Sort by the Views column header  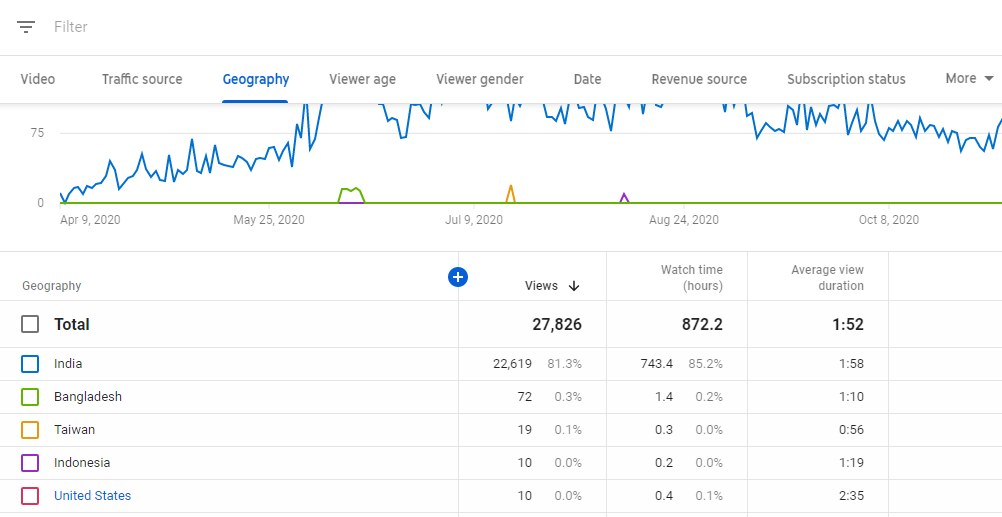point(541,286)
